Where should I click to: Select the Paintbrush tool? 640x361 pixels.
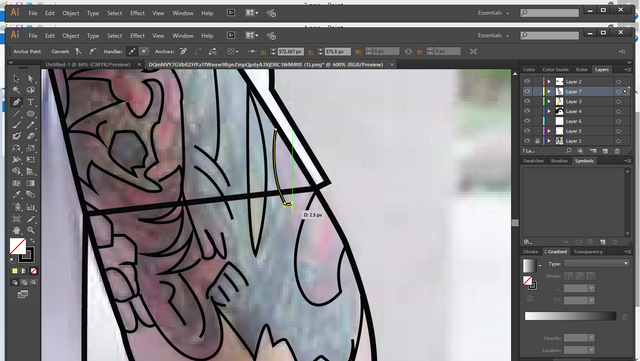click(16, 125)
